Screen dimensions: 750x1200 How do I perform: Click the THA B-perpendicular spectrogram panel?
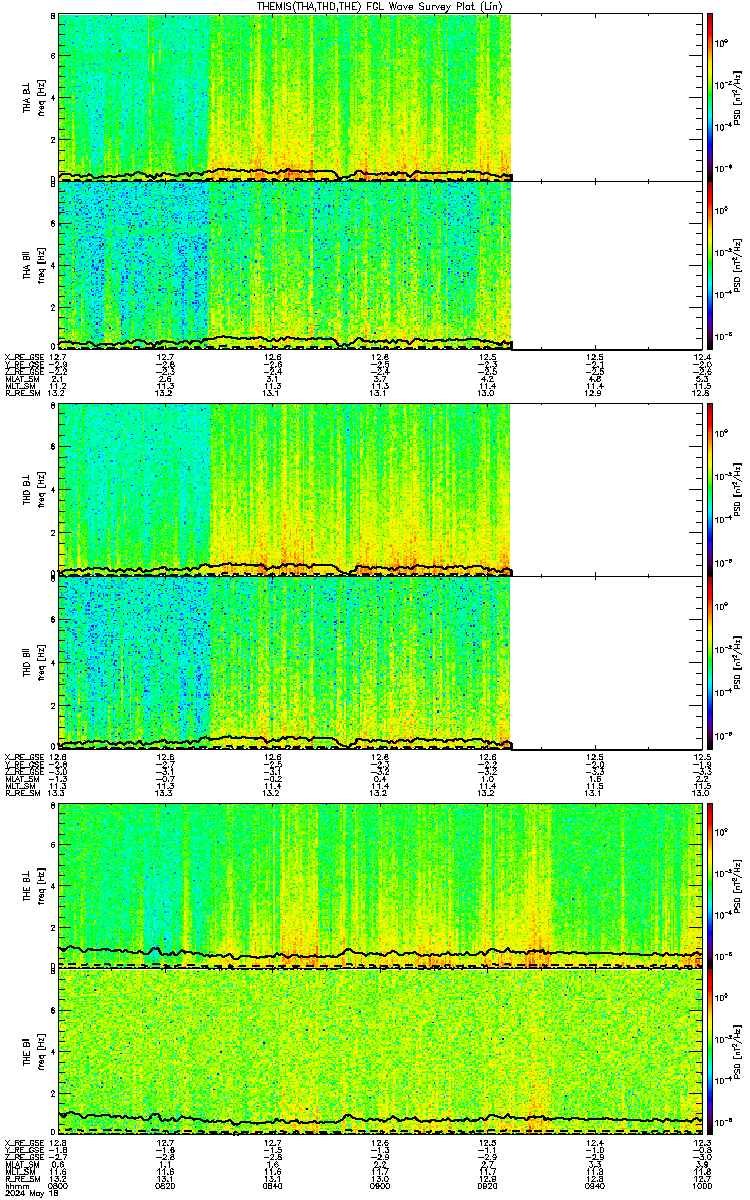click(x=380, y=97)
